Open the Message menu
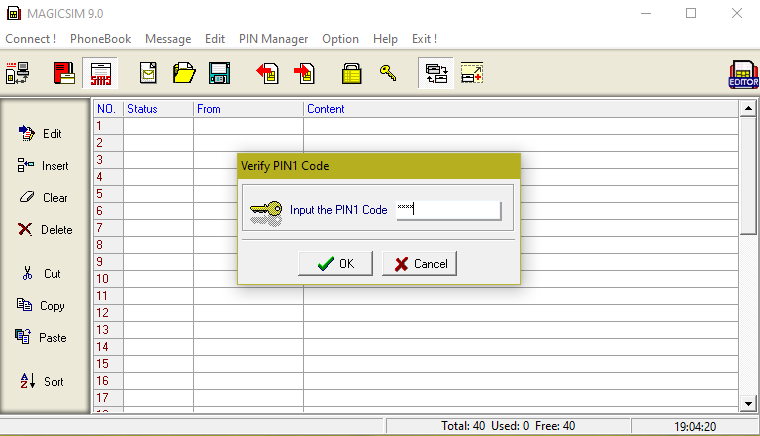Screen dimensions: 760x436 coord(168,39)
